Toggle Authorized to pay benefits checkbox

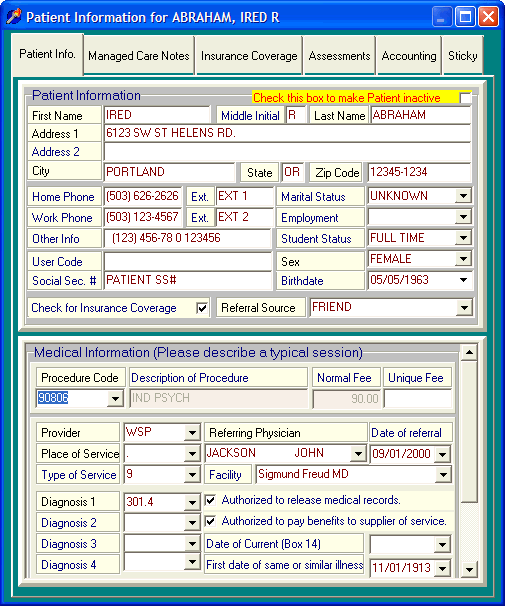click(210, 521)
